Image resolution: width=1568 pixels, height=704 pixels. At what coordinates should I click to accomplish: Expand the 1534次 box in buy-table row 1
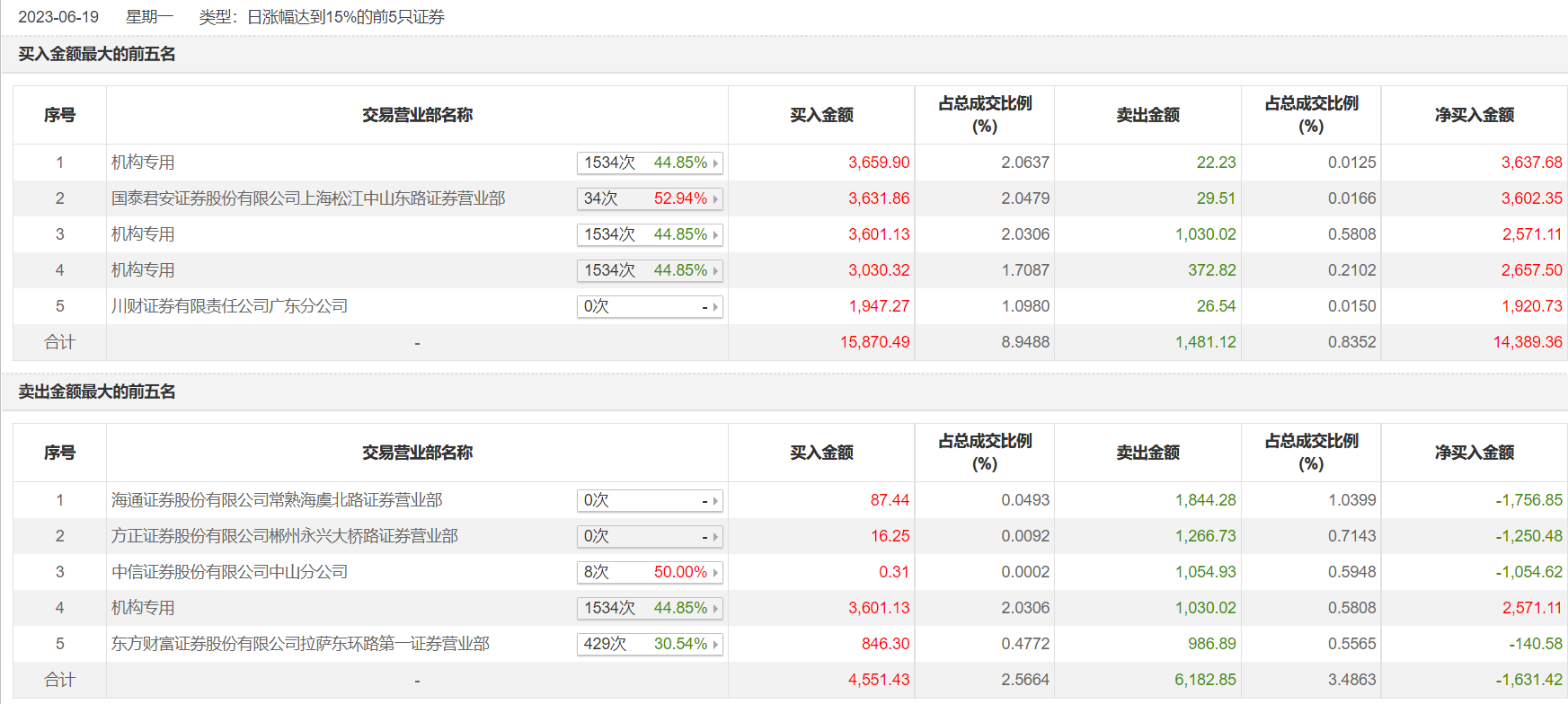tap(649, 163)
